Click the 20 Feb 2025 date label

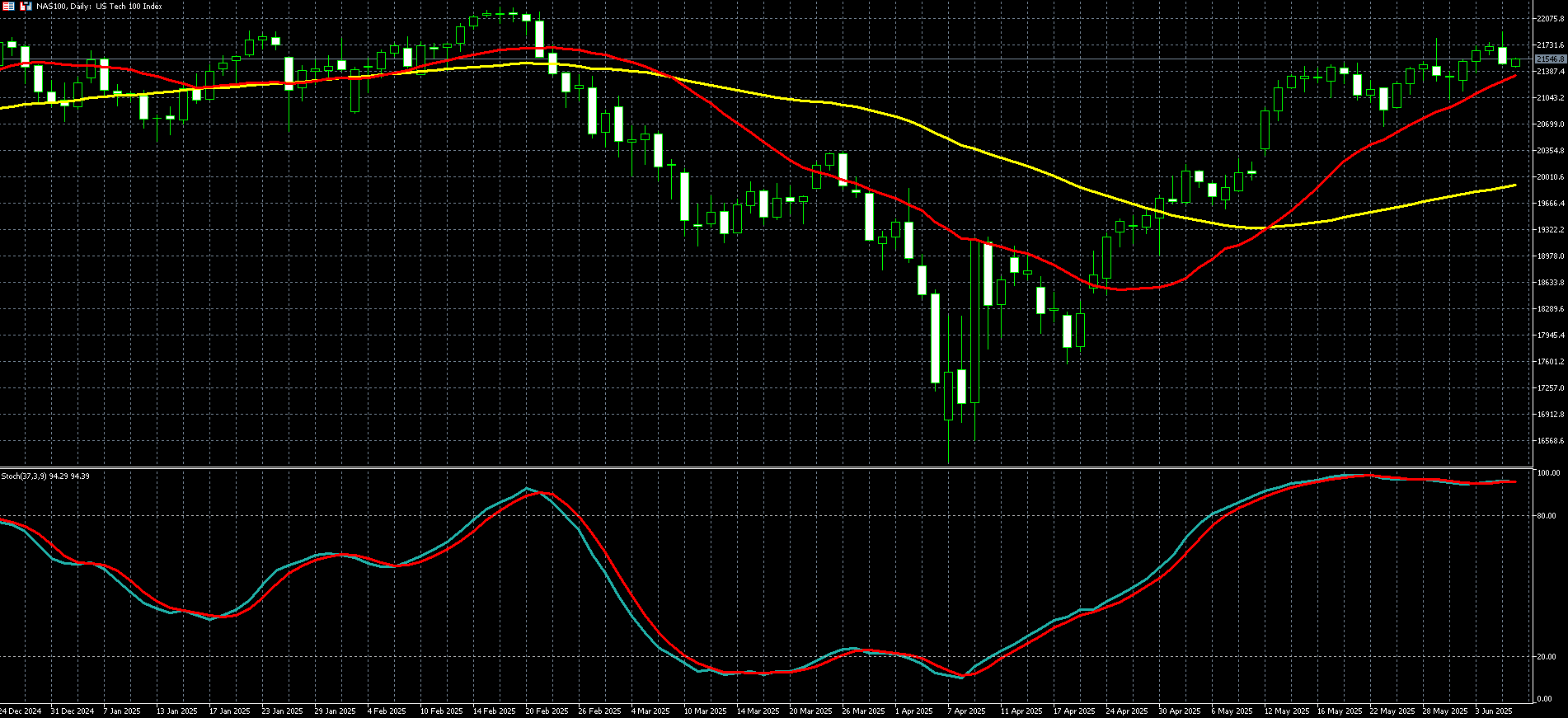click(547, 711)
